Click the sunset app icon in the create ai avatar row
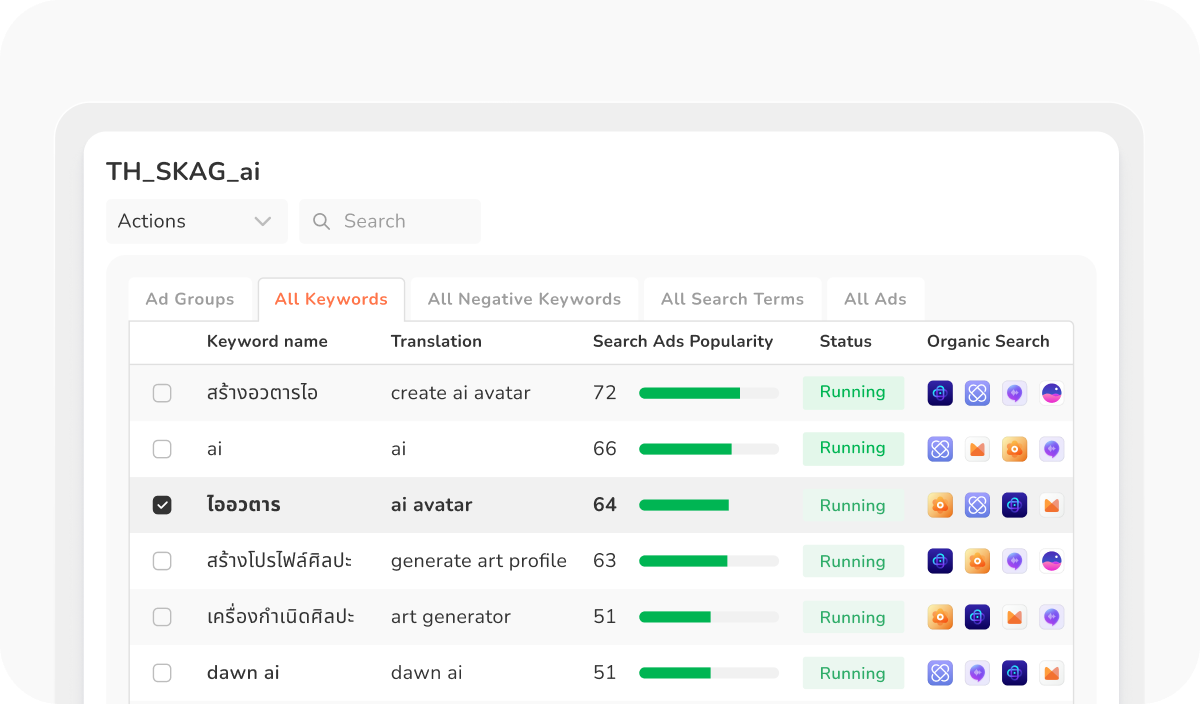 (x=1051, y=393)
